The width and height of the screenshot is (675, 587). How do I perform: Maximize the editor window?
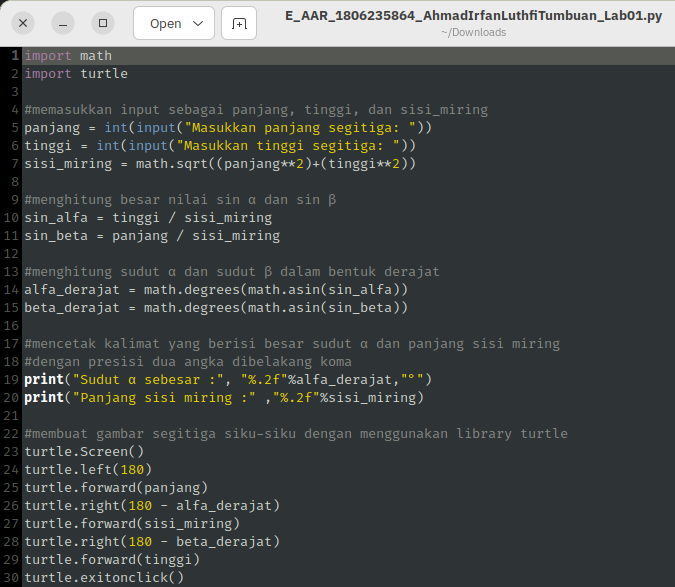pyautogui.click(x=103, y=23)
